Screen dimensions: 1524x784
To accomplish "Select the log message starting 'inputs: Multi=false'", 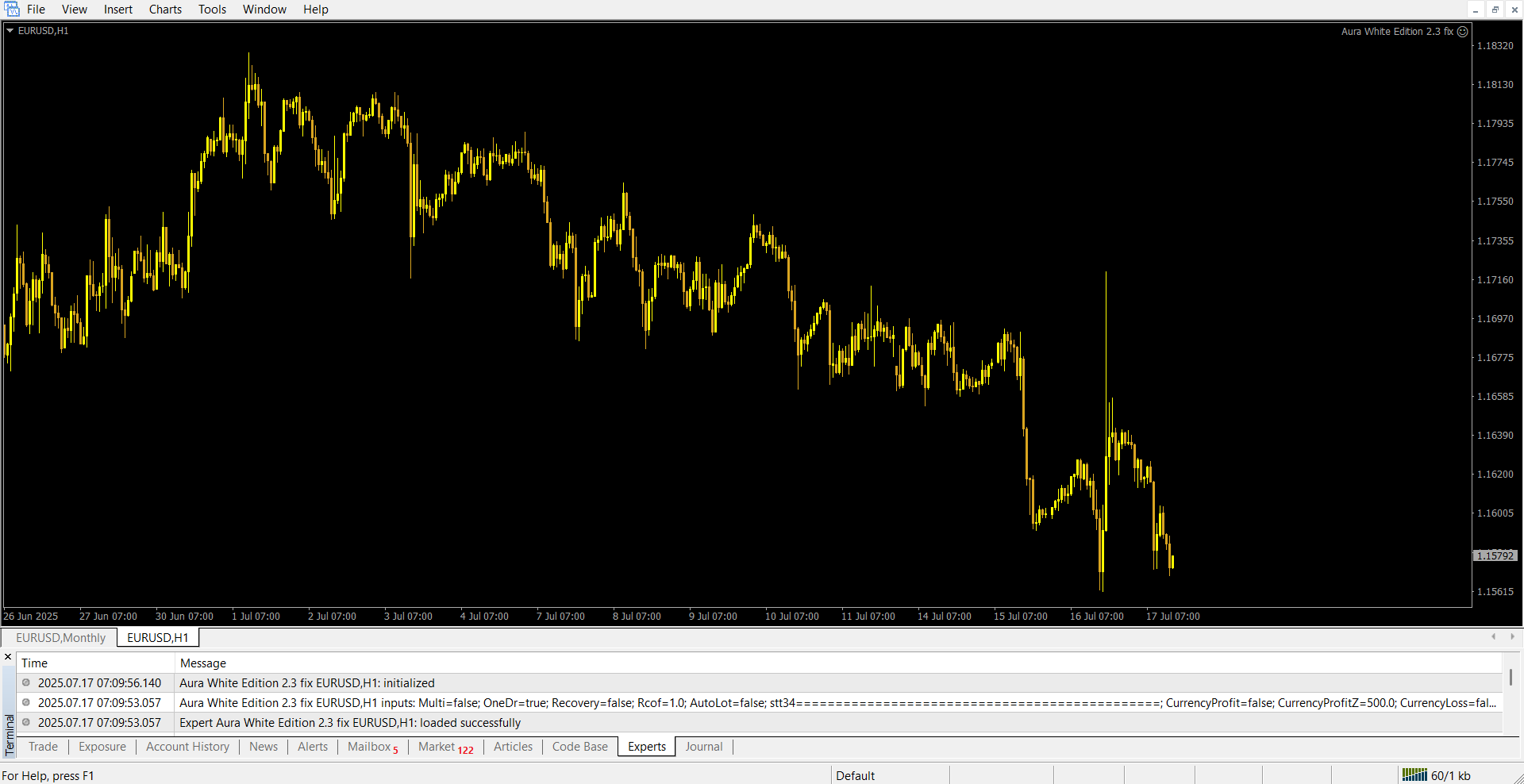I will click(x=838, y=702).
